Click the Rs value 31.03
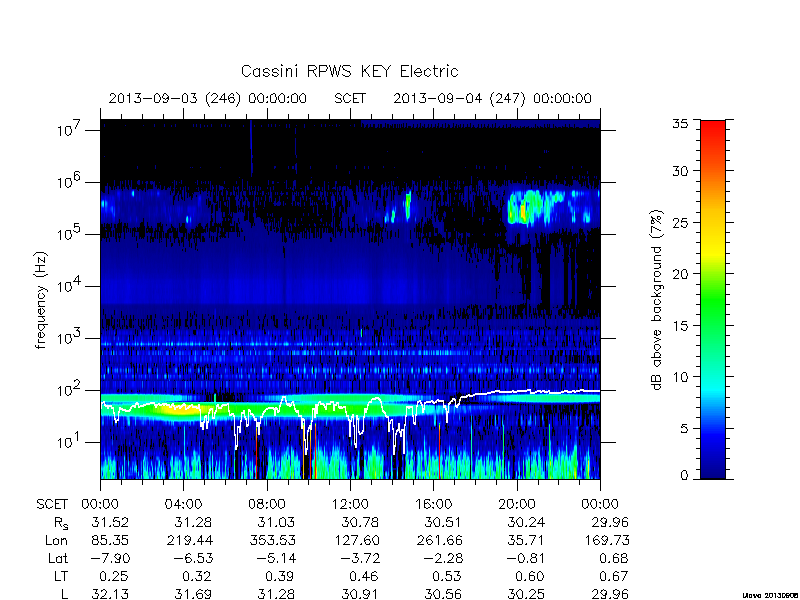800x600 pixels. pos(276,522)
